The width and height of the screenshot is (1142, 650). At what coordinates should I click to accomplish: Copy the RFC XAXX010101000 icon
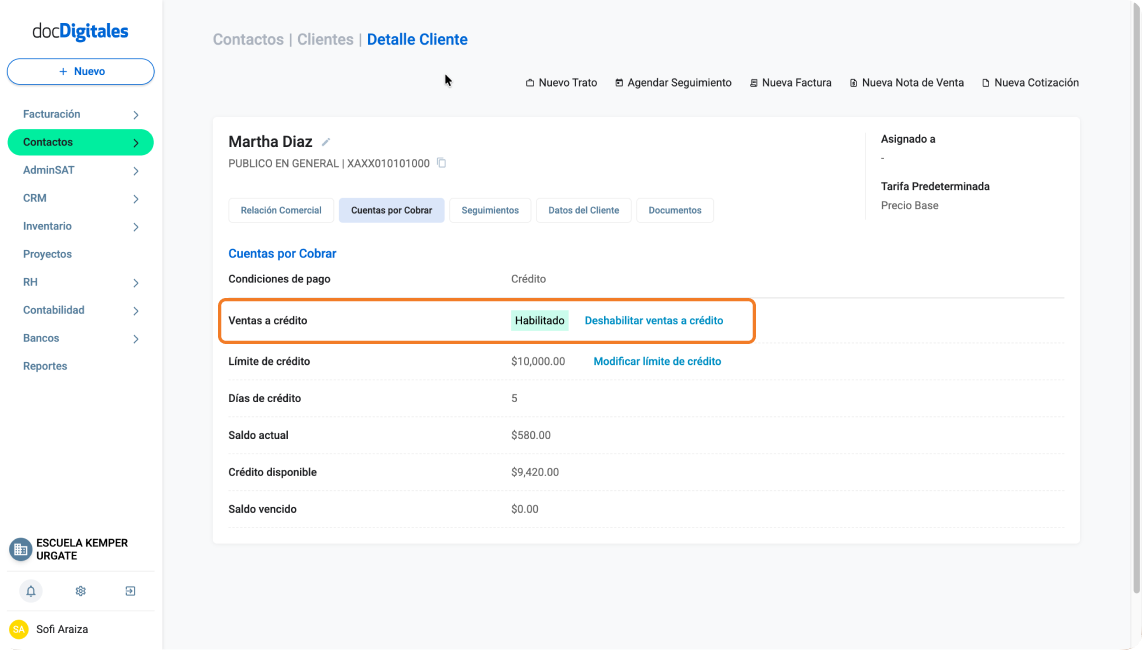pos(441,162)
